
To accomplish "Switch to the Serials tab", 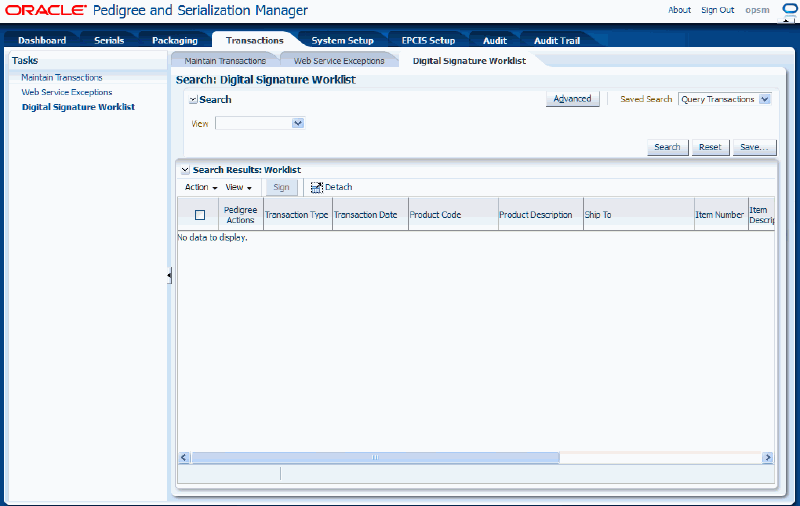I will [109, 40].
